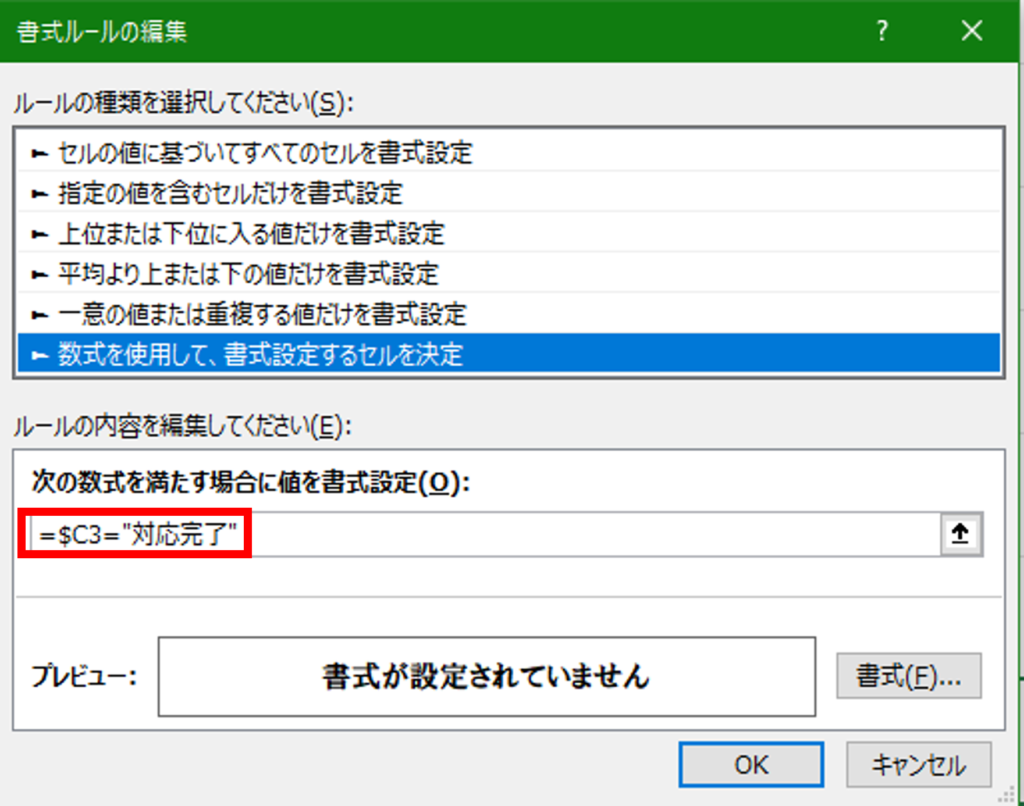Click the label 次の数式を満たす場合に値を書式設定(O):
The image size is (1024, 806).
coord(251,483)
